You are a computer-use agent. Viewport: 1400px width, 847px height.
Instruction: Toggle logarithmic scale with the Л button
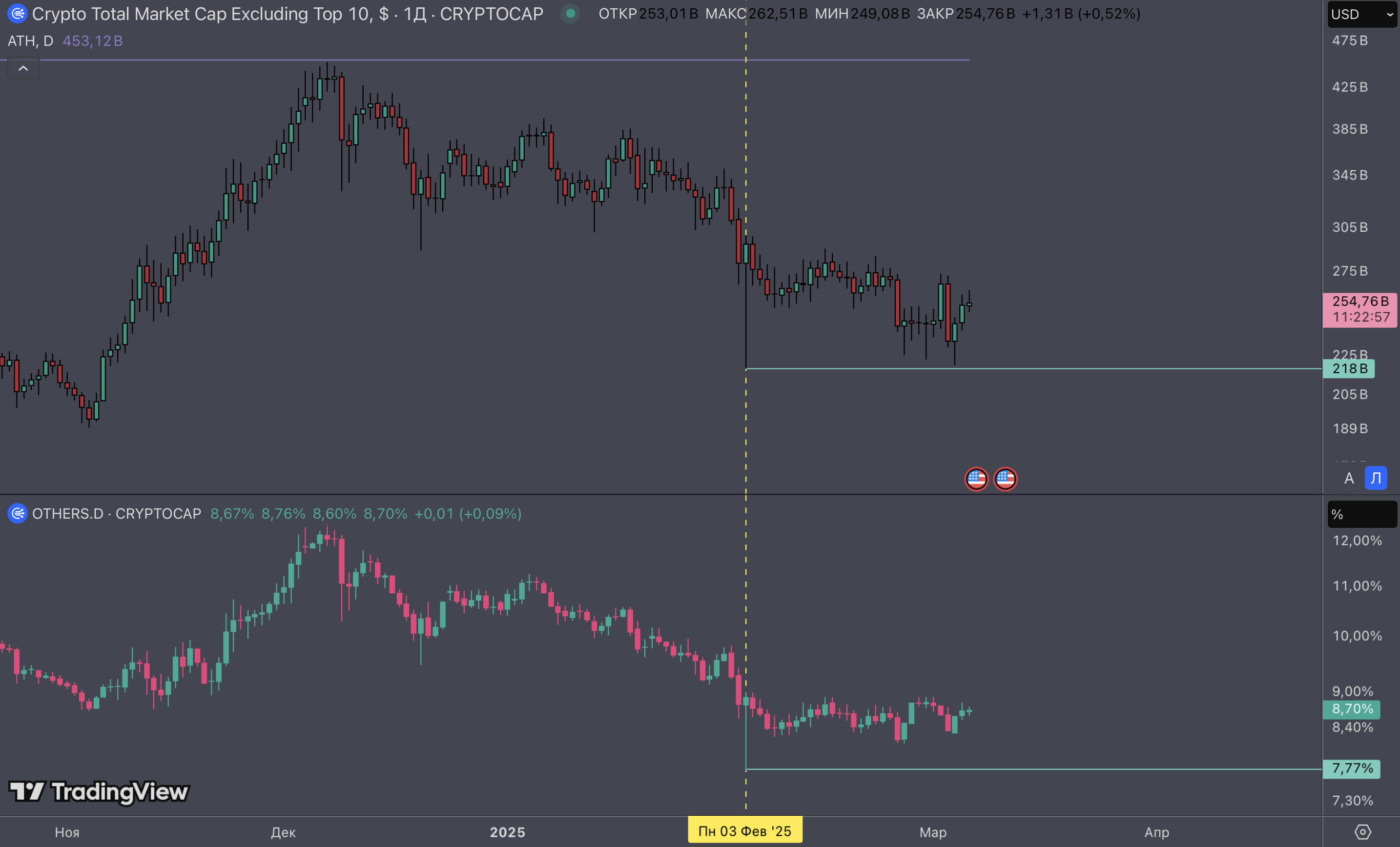(1376, 478)
